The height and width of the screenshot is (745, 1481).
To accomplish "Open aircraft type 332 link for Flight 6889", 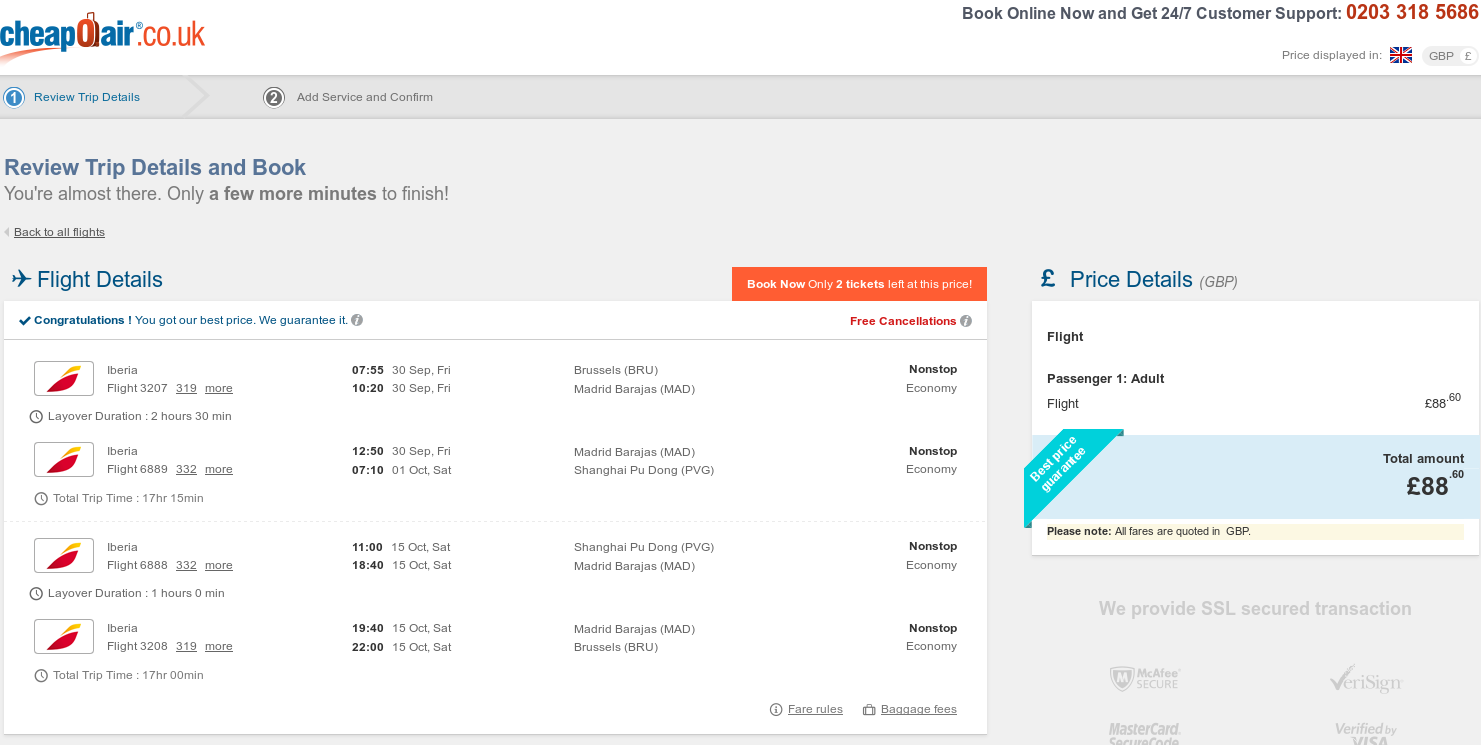I will point(186,469).
